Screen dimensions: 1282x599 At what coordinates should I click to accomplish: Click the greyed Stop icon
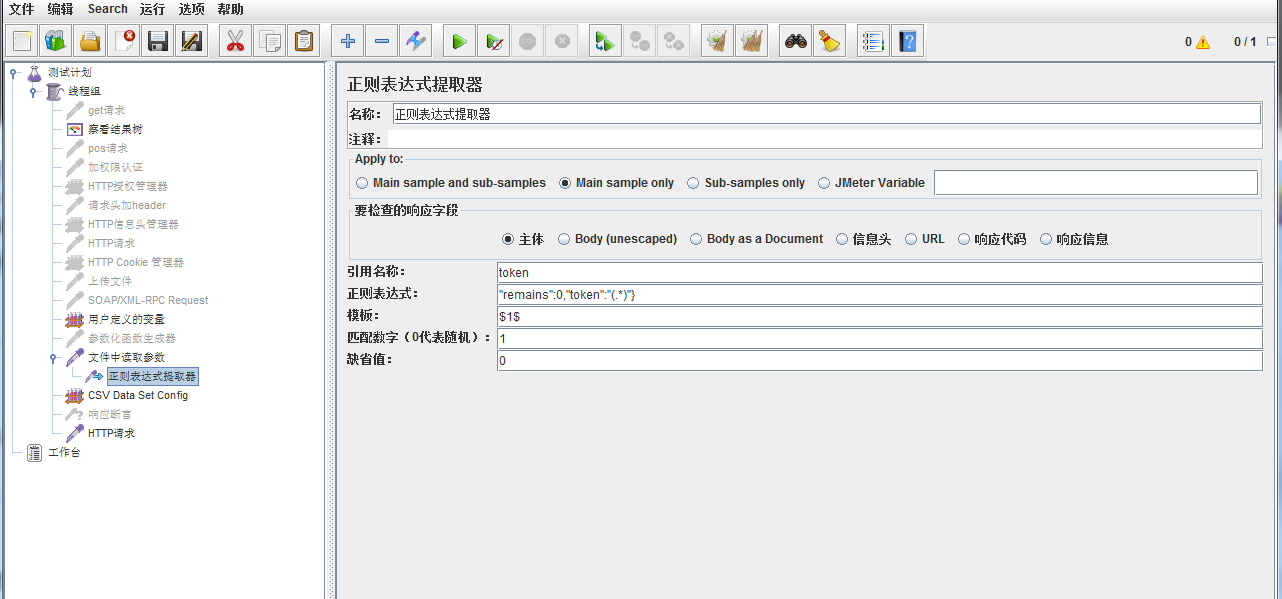click(x=527, y=41)
